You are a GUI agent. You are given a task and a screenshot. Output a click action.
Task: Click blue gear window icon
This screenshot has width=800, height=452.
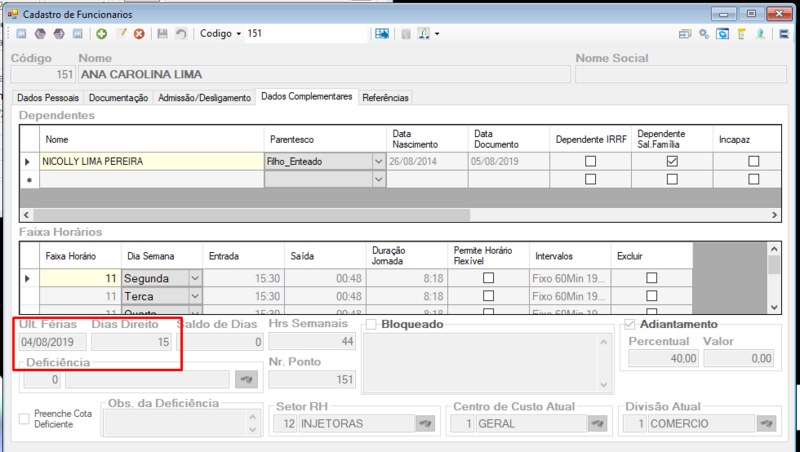pos(722,34)
